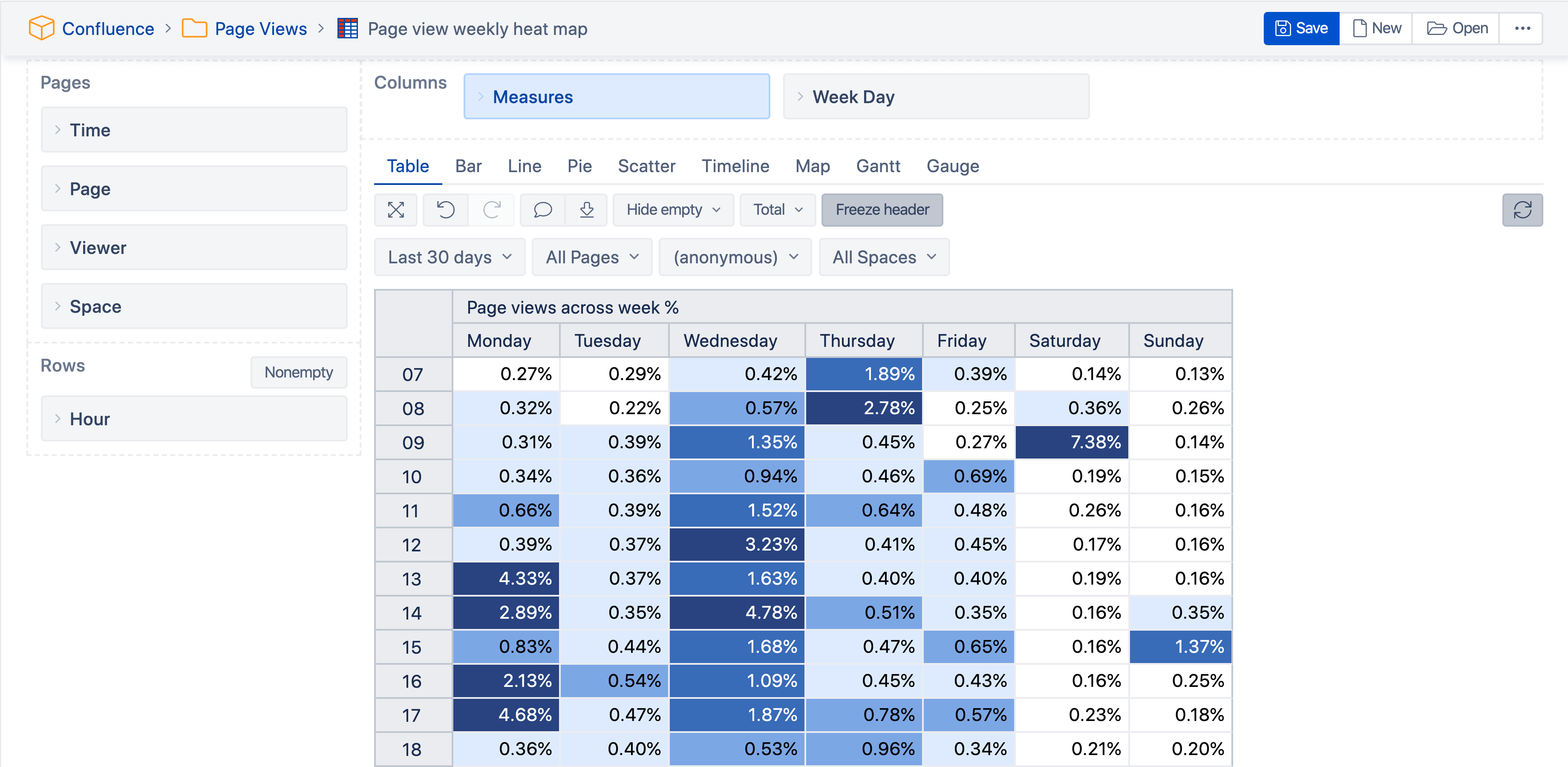Open the All Spaces filter dropdown
Image resolution: width=1568 pixels, height=767 pixels.
tap(884, 257)
